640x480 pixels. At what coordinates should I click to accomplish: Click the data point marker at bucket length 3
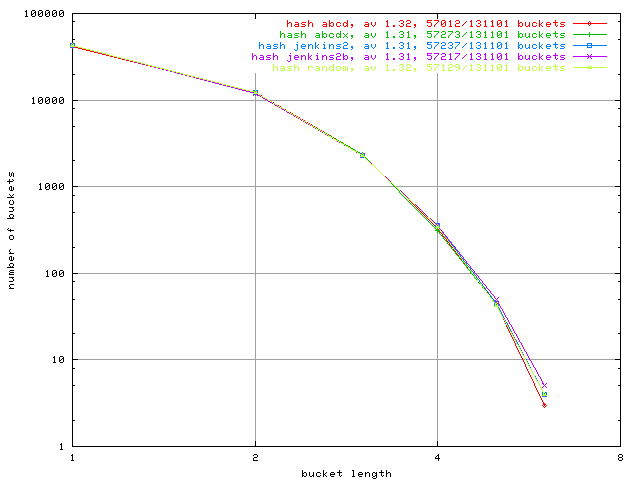tap(362, 155)
